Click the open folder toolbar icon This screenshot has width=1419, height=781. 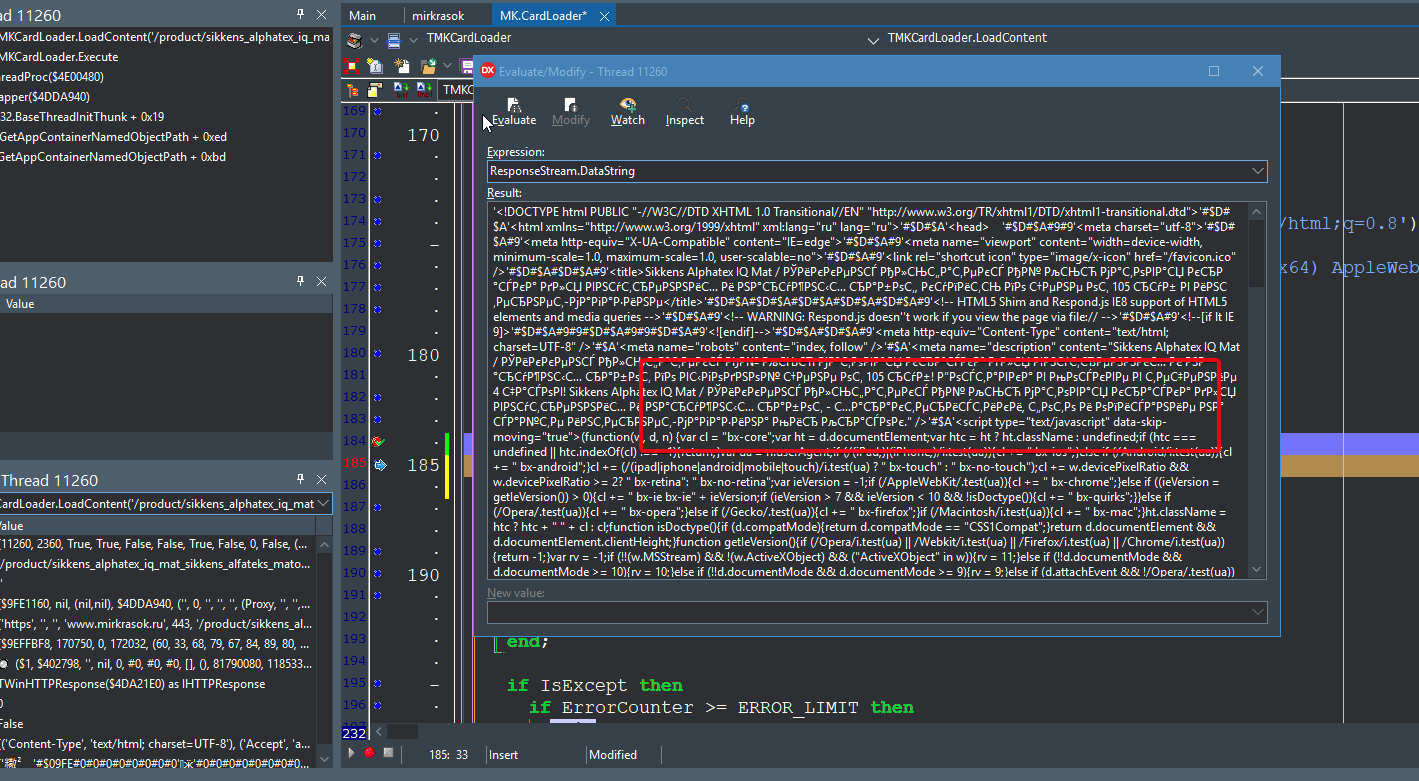428,66
